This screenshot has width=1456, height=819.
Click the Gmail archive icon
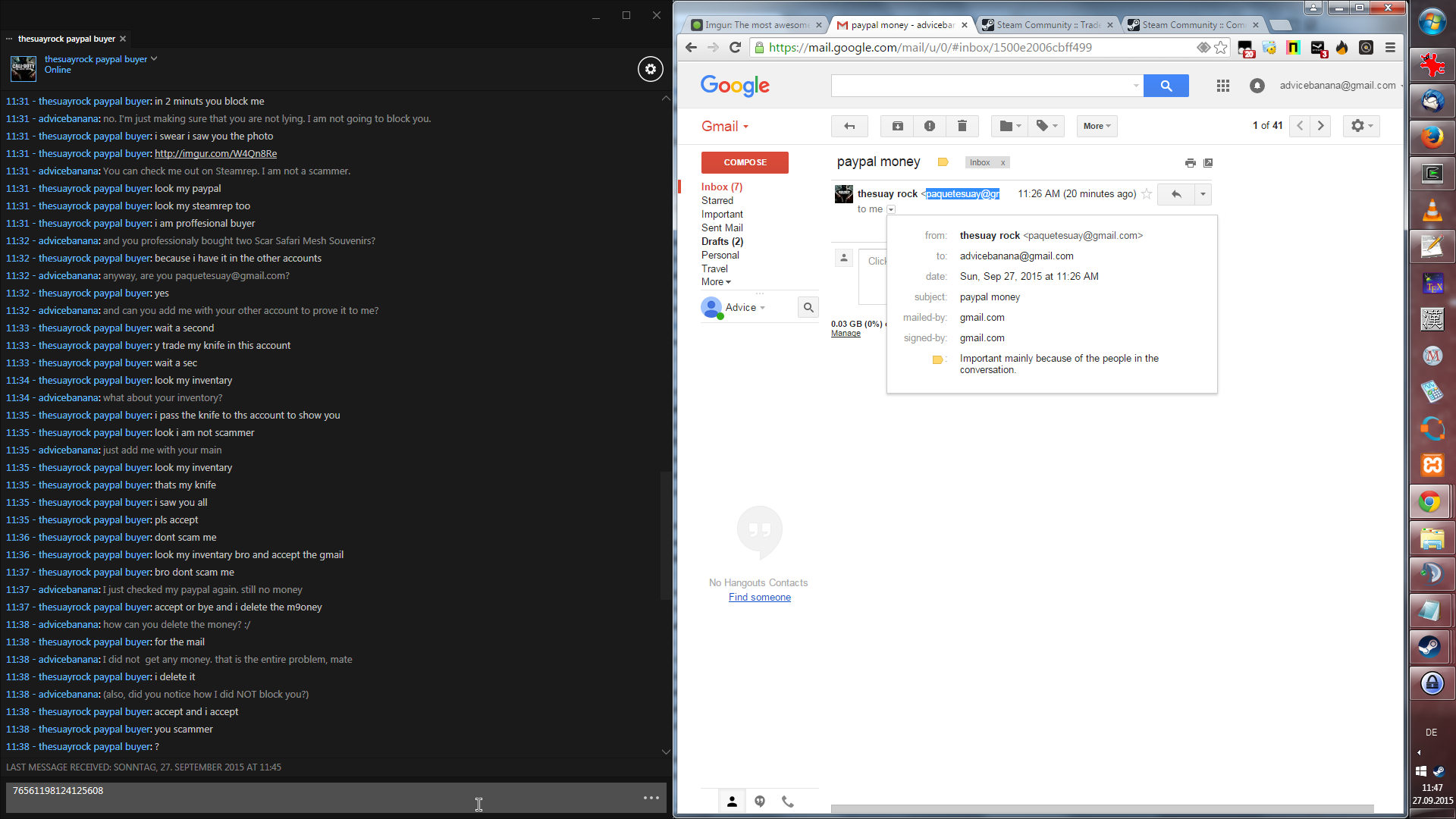(x=897, y=126)
